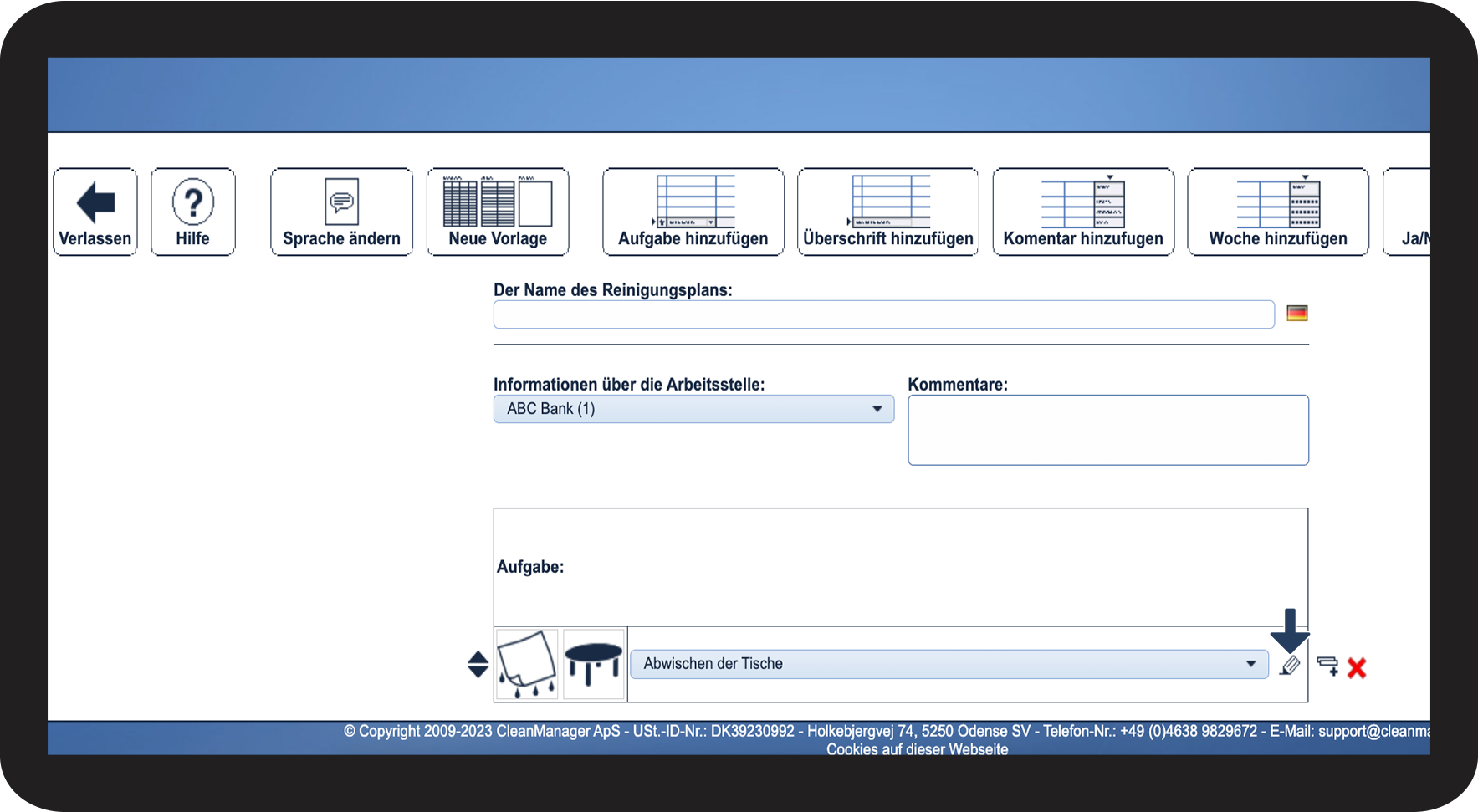Click the Sprache ändern button
The image size is (1478, 812).
pos(342,212)
